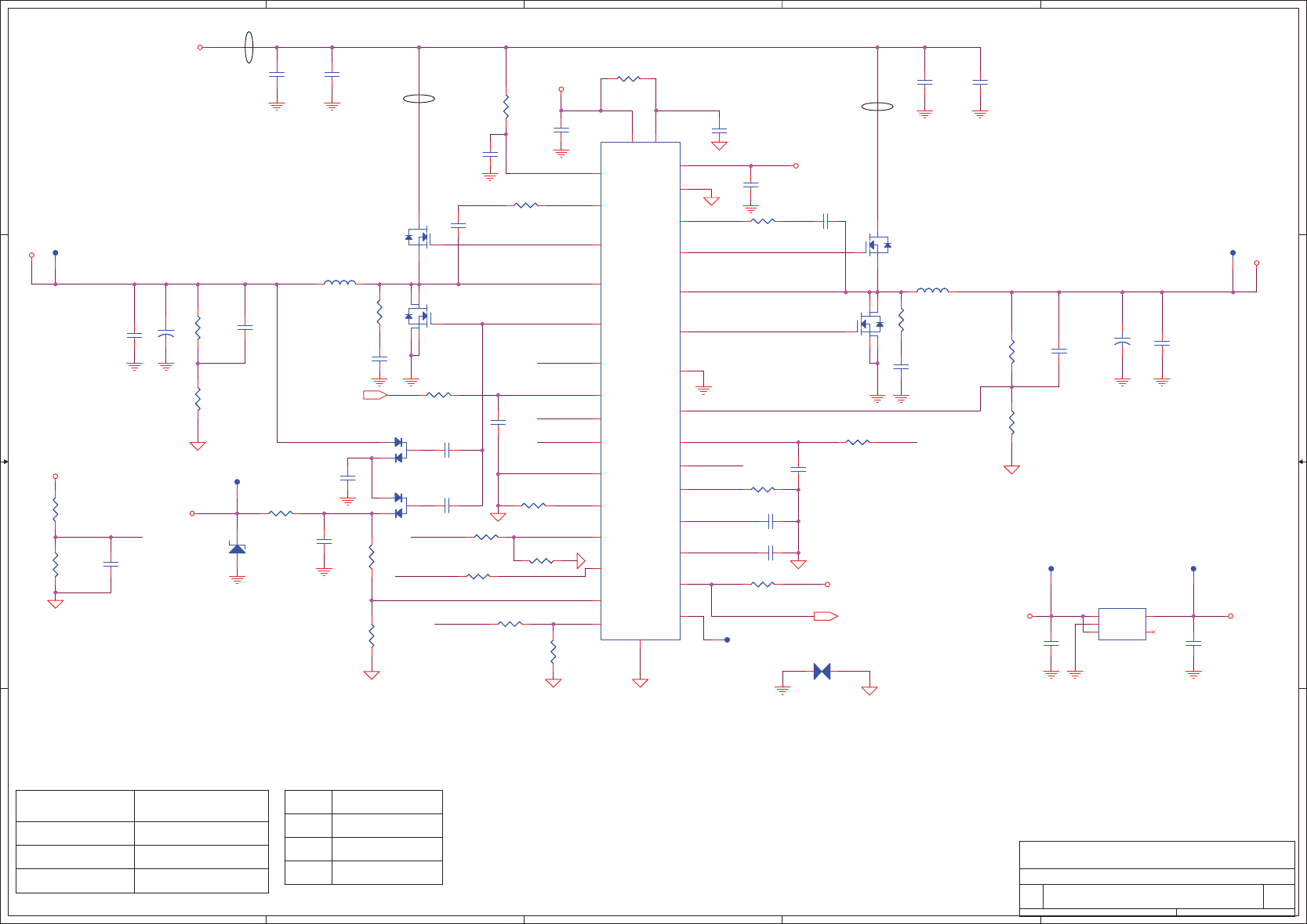Select the inductor coil right of the IC
Image resolution: width=1307 pixels, height=924 pixels.
tap(932, 290)
